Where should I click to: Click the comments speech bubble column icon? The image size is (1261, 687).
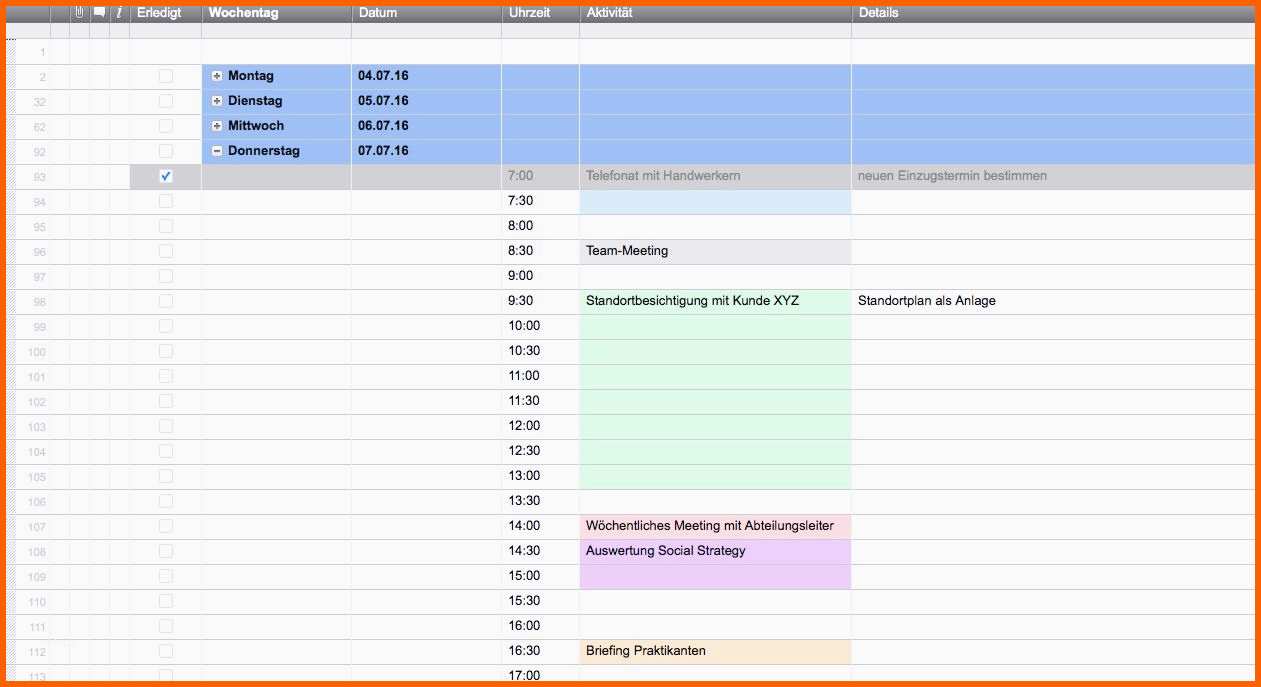click(99, 13)
